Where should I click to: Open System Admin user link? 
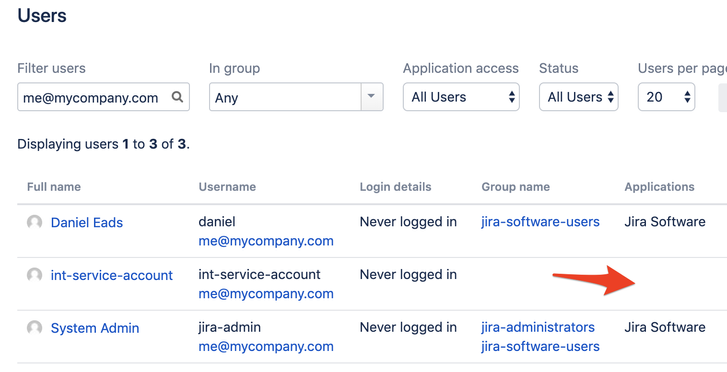coord(95,328)
